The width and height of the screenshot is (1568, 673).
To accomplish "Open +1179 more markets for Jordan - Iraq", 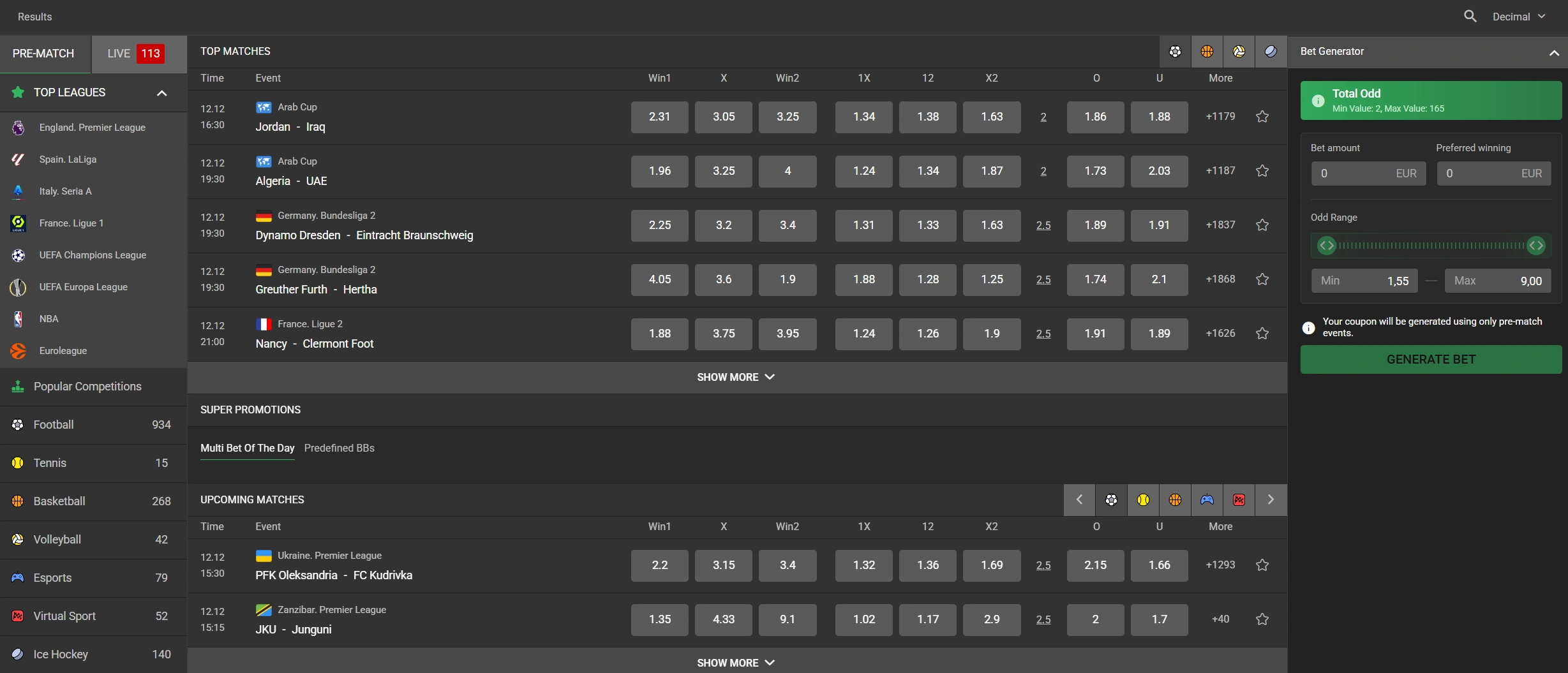I will click(x=1220, y=117).
